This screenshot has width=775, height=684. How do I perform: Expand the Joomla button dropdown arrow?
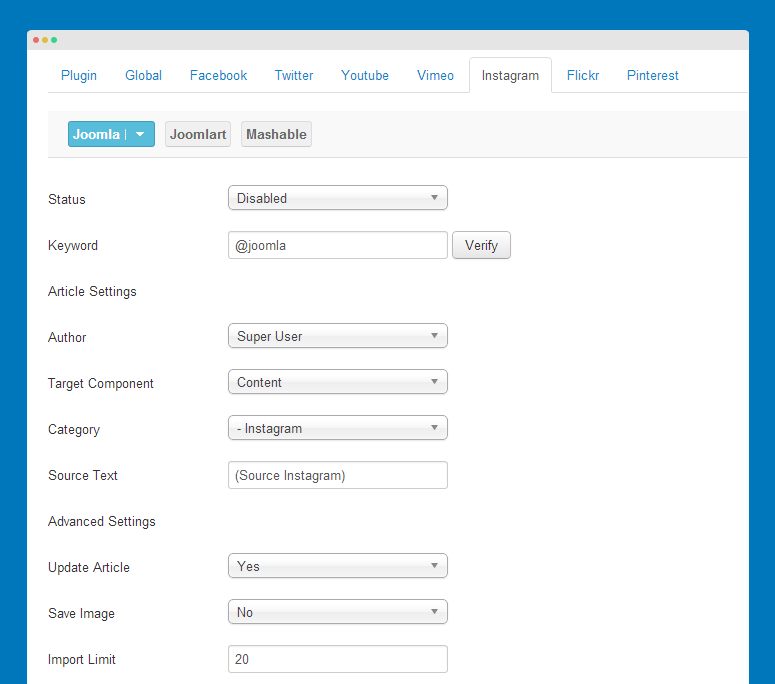point(140,134)
